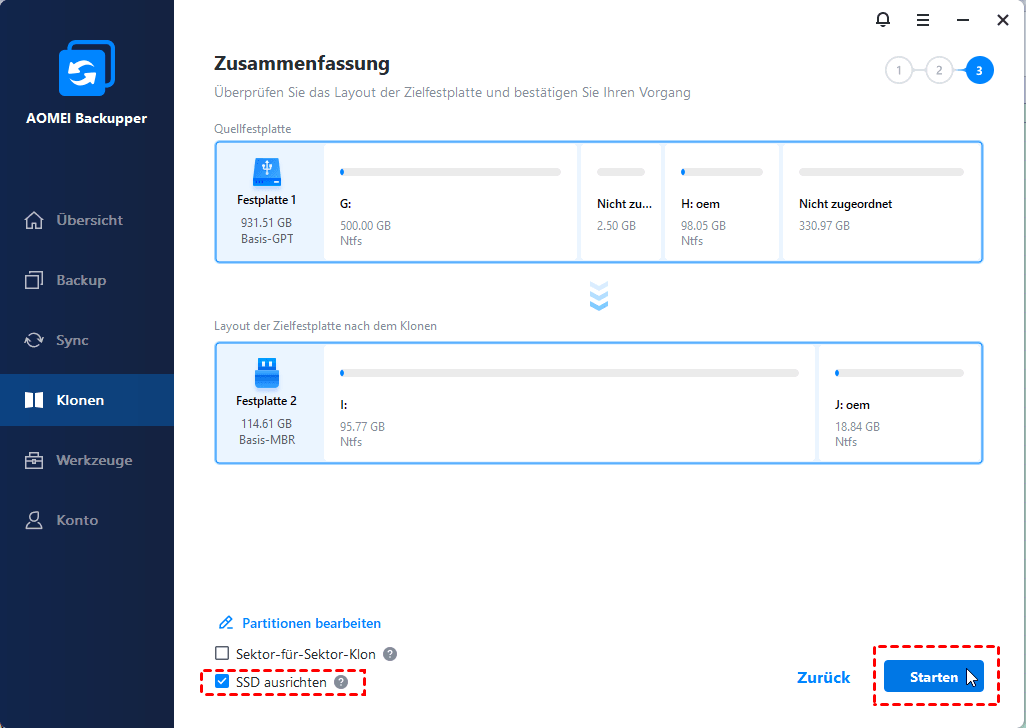Select the Festplatte 2 drive icon
1026x728 pixels.
266,373
